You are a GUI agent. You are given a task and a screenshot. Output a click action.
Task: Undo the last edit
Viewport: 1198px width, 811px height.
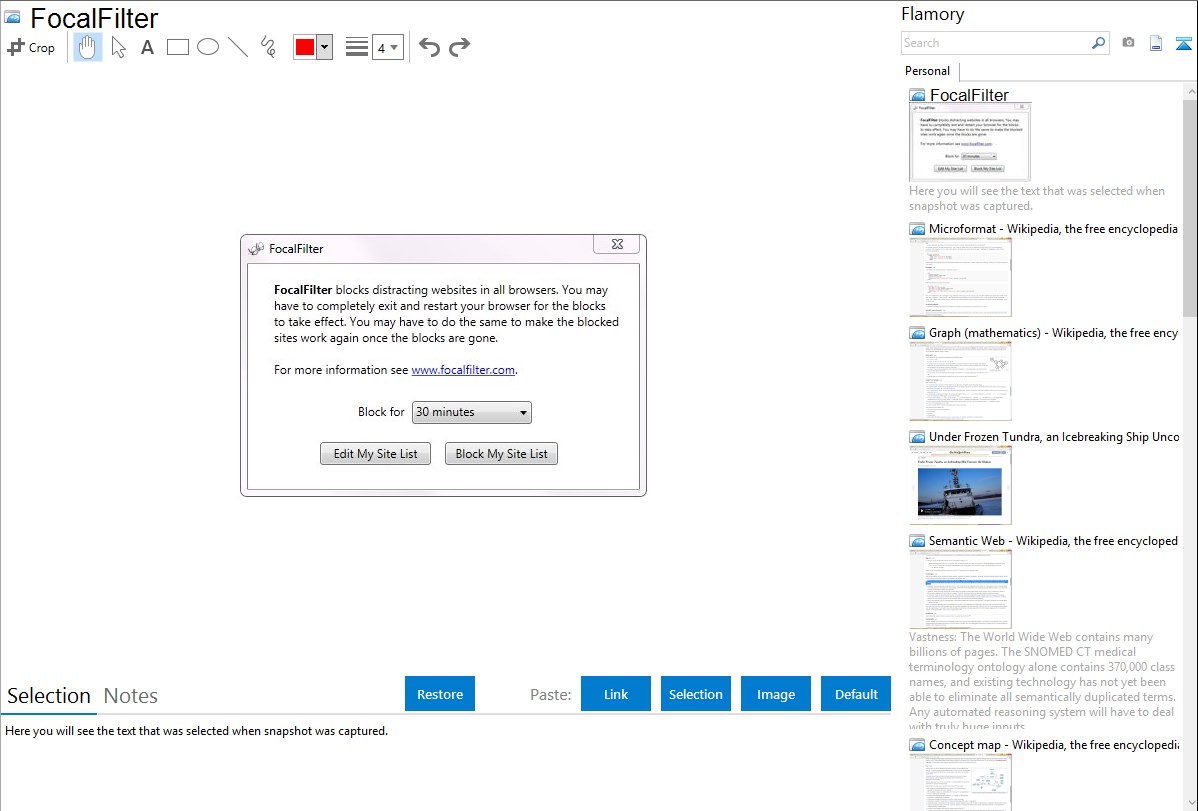pos(429,47)
